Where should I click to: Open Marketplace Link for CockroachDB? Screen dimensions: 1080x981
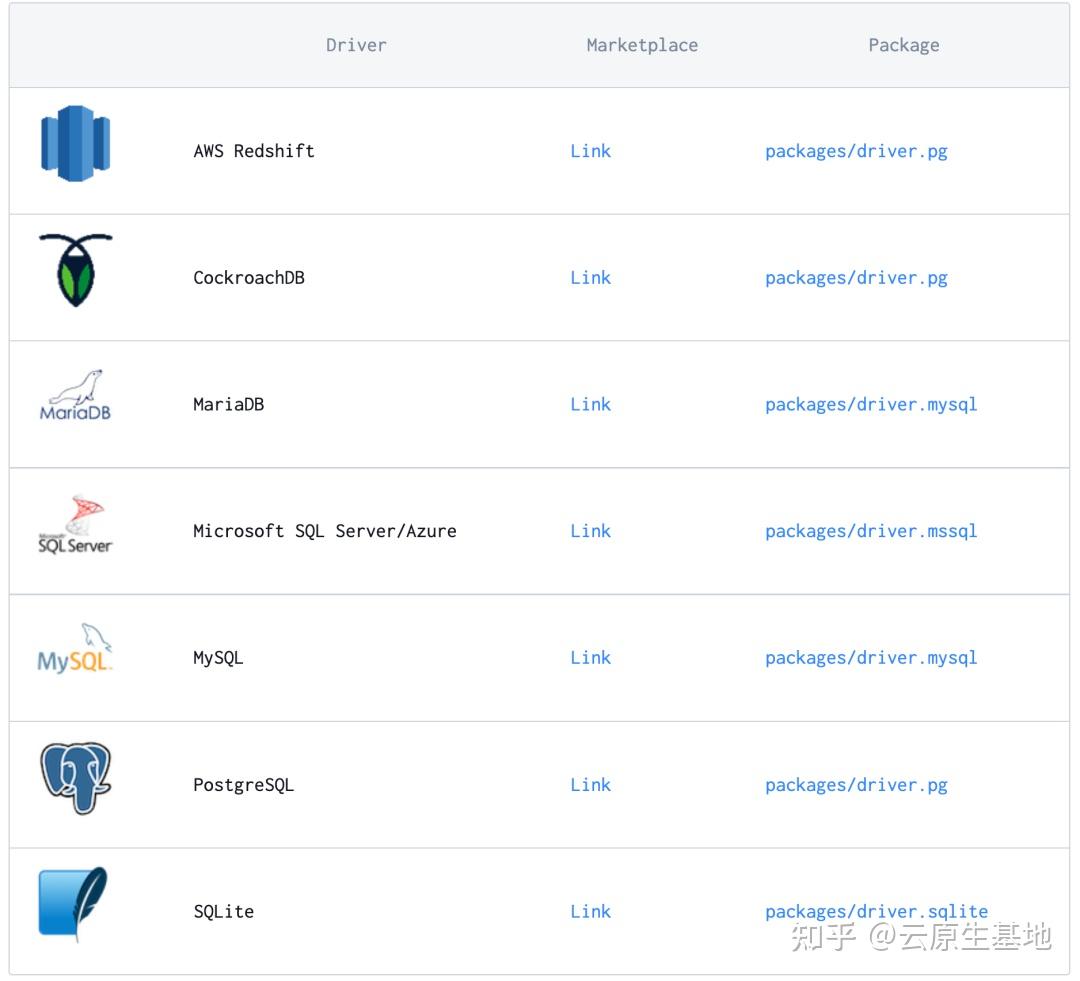(590, 278)
